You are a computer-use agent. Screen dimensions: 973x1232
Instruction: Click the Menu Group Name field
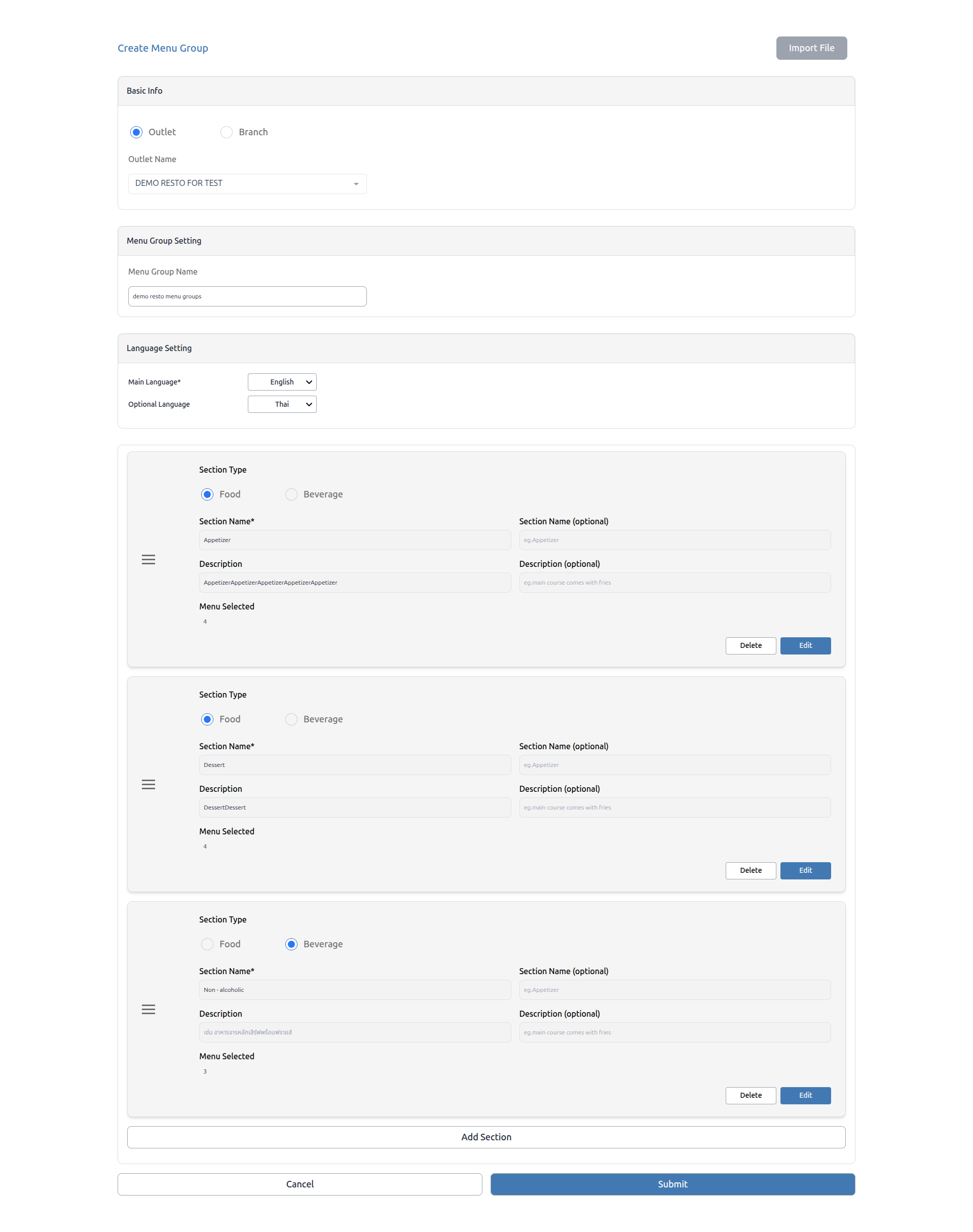click(x=247, y=297)
